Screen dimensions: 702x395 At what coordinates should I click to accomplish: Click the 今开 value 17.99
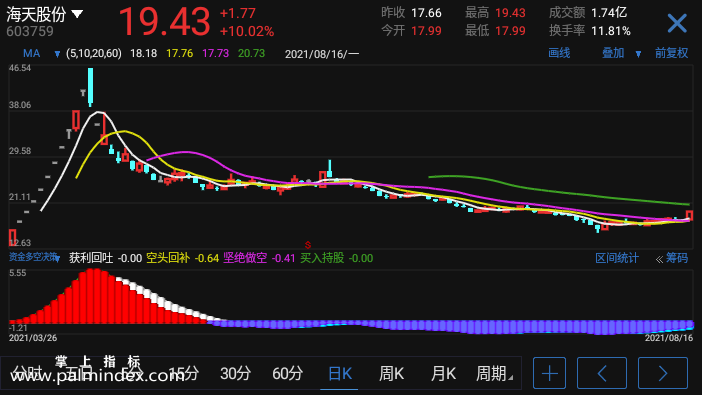click(x=426, y=31)
